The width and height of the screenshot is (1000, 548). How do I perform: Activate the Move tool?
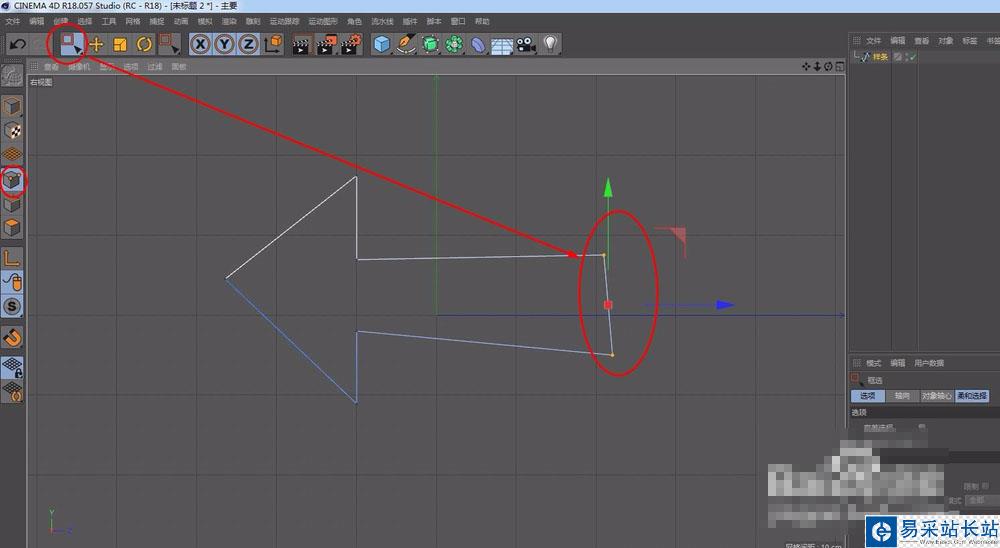(x=96, y=44)
